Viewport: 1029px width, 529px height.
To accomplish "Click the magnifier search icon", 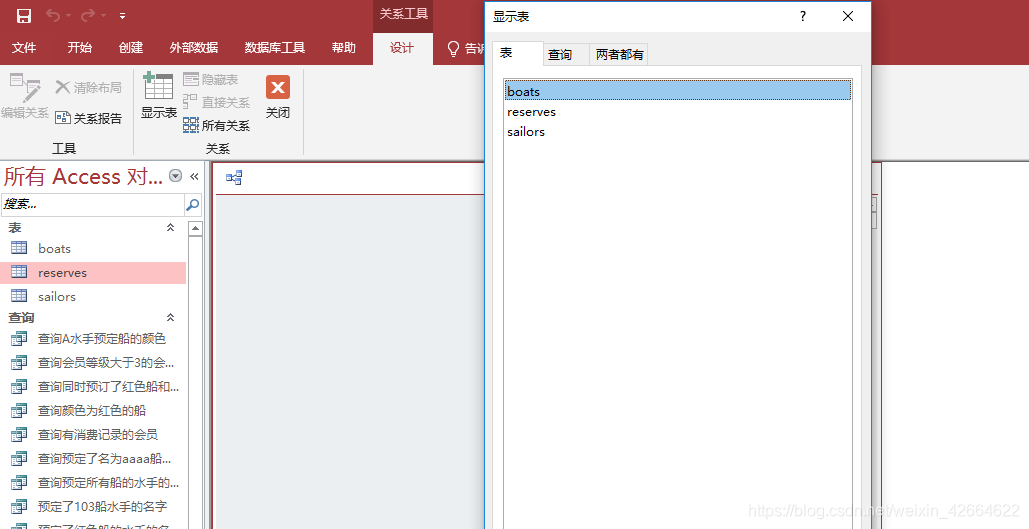I will point(192,205).
